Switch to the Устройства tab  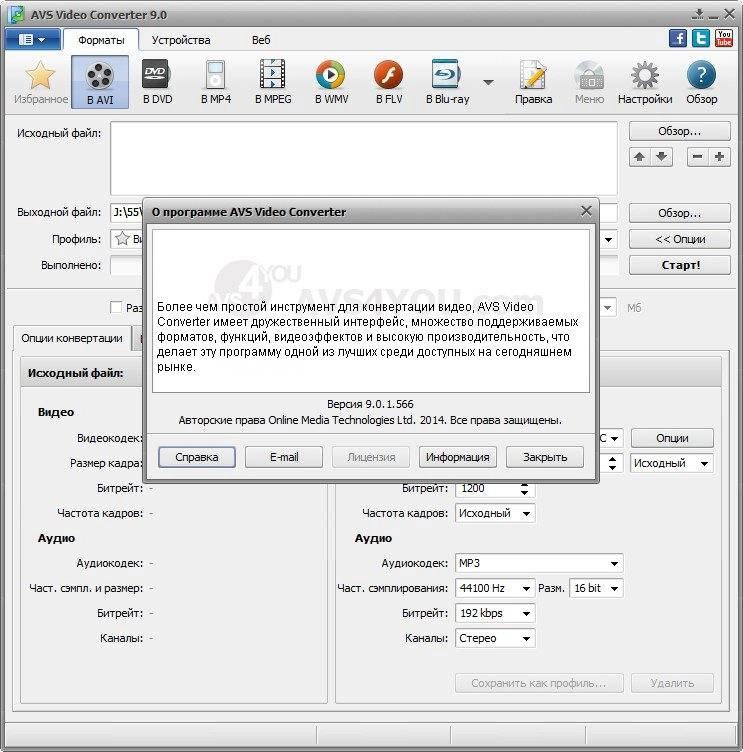(x=181, y=40)
